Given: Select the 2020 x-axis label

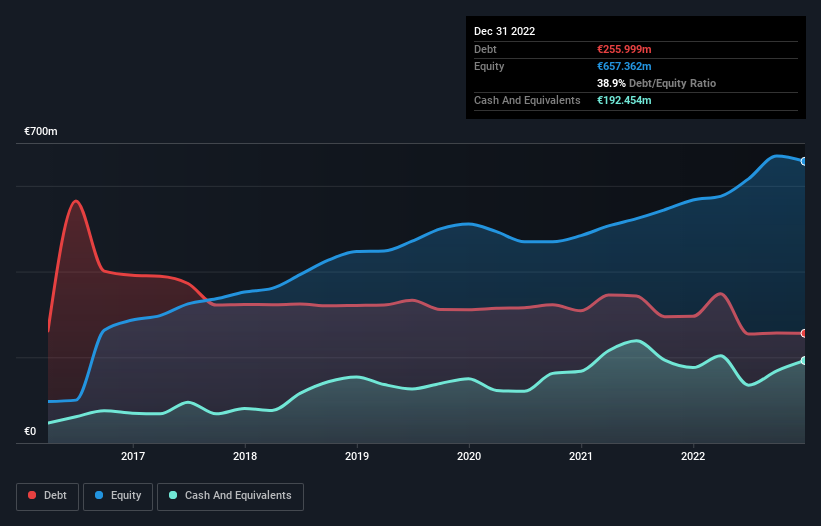Looking at the screenshot, I should (x=469, y=456).
